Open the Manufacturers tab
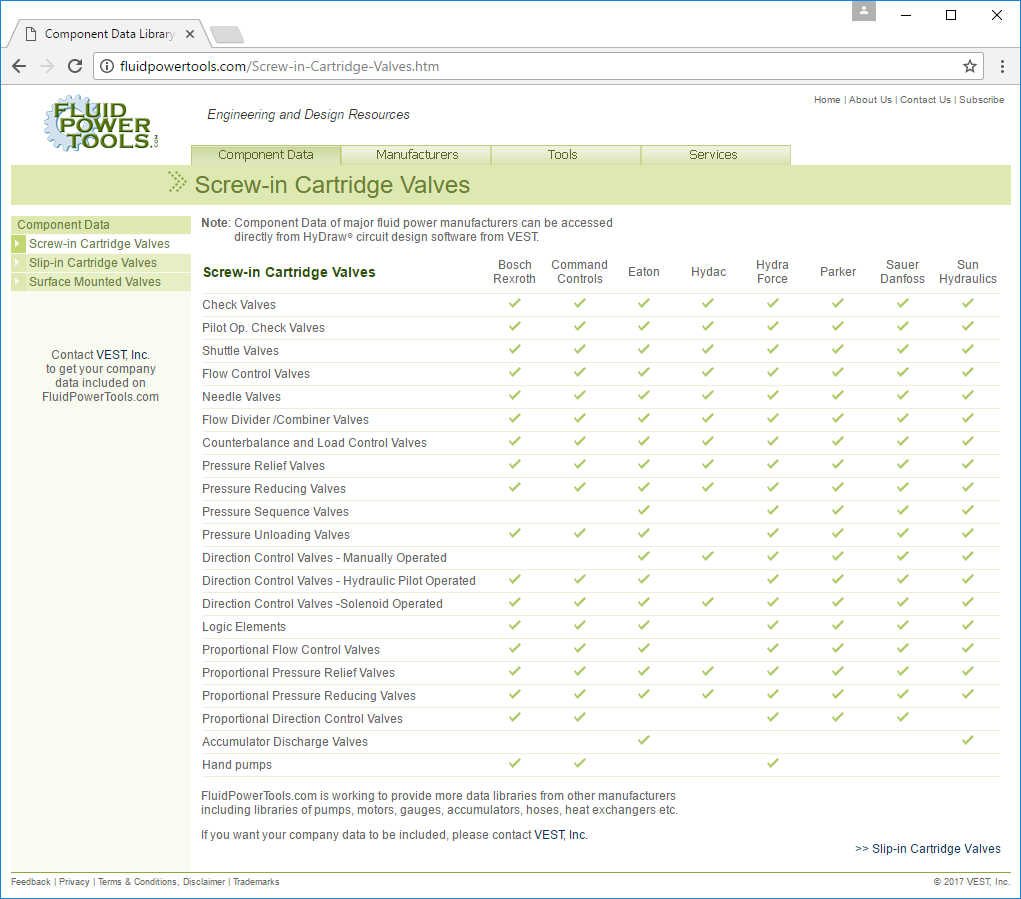 coord(417,155)
